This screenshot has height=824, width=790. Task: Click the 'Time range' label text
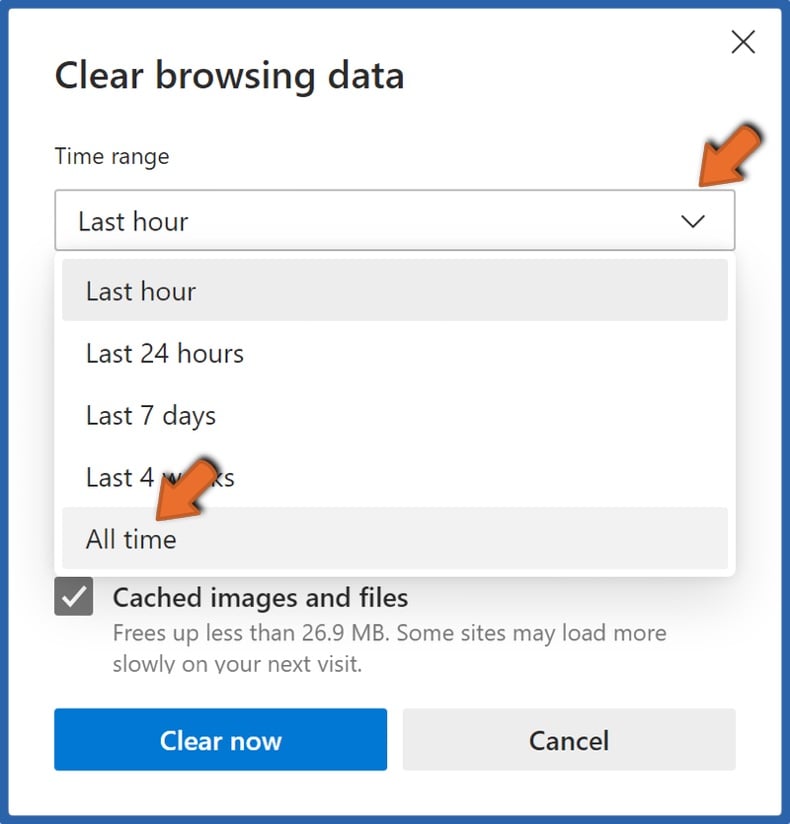click(x=111, y=156)
